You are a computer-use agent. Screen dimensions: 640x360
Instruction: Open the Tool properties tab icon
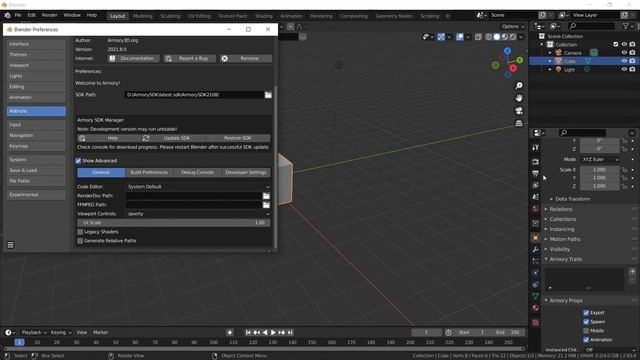(536, 147)
